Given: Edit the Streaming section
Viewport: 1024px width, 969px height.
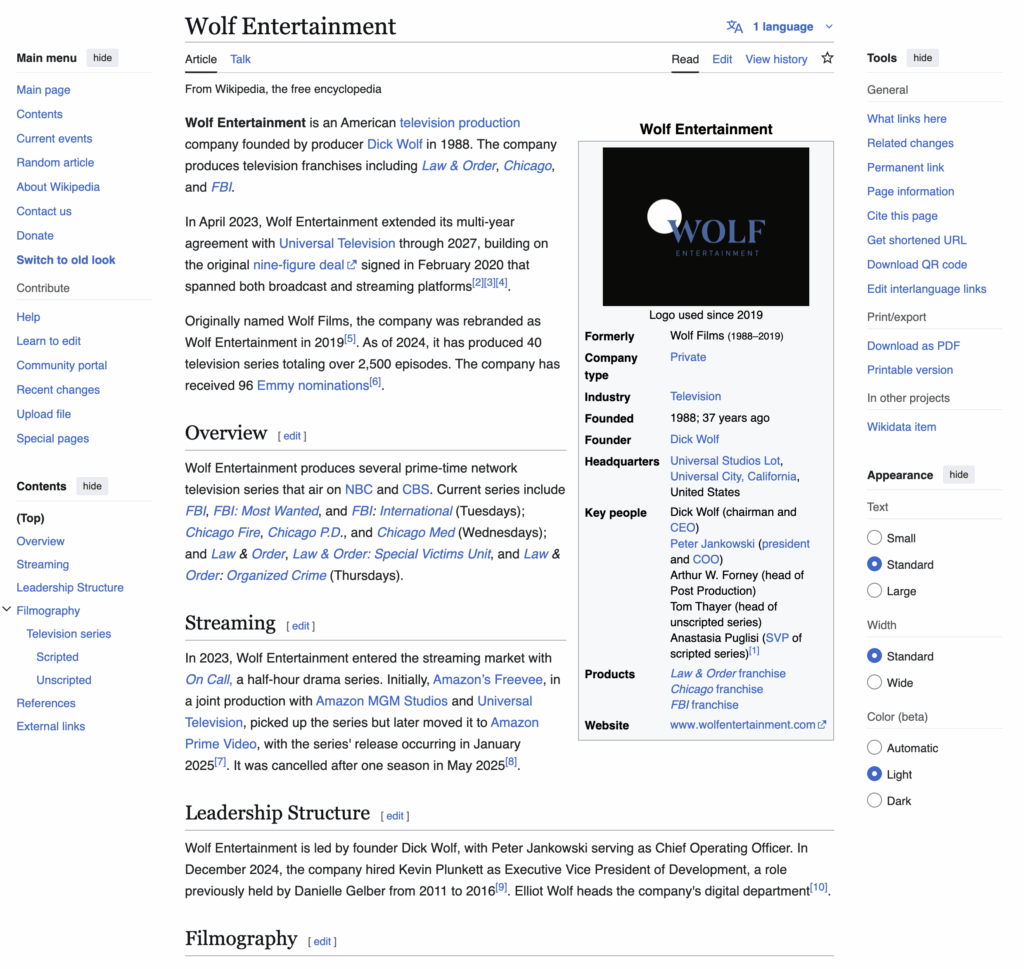Looking at the screenshot, I should point(300,626).
